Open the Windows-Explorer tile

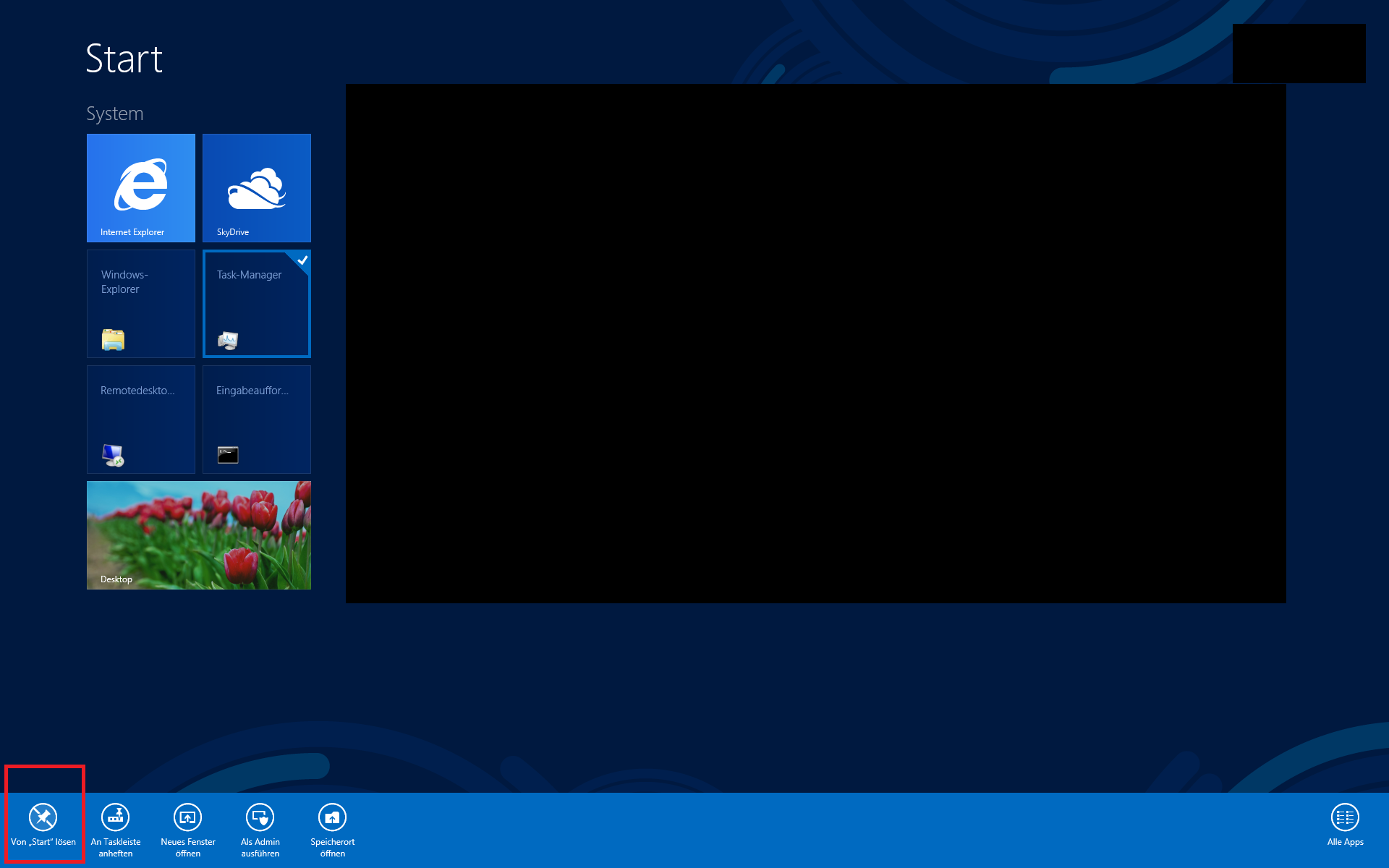(141, 303)
